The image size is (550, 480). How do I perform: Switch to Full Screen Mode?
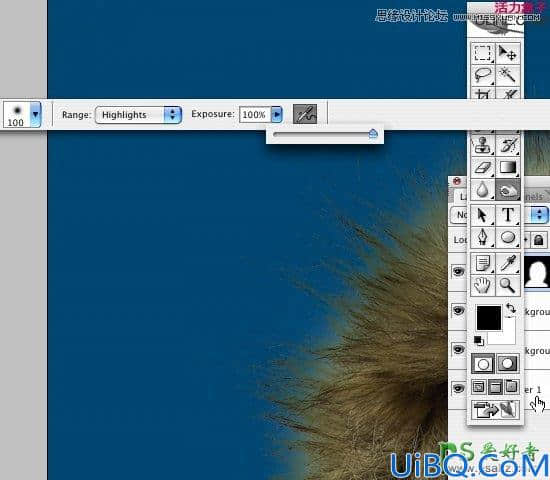click(511, 387)
